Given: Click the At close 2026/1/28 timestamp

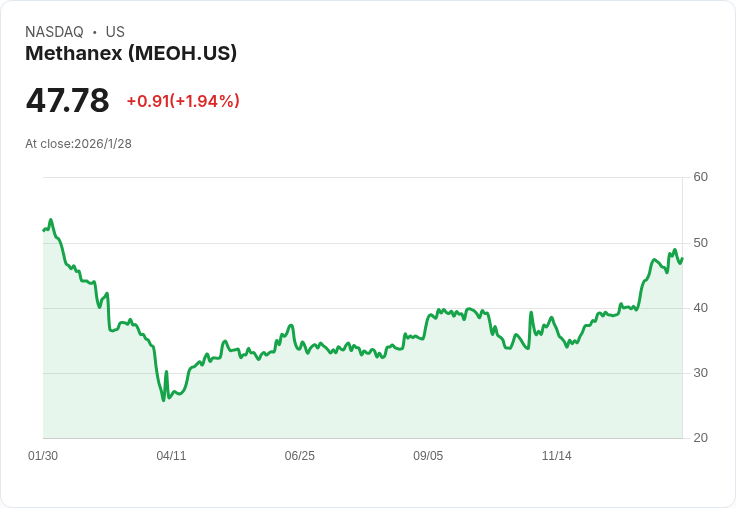Looking at the screenshot, I should [x=78, y=144].
